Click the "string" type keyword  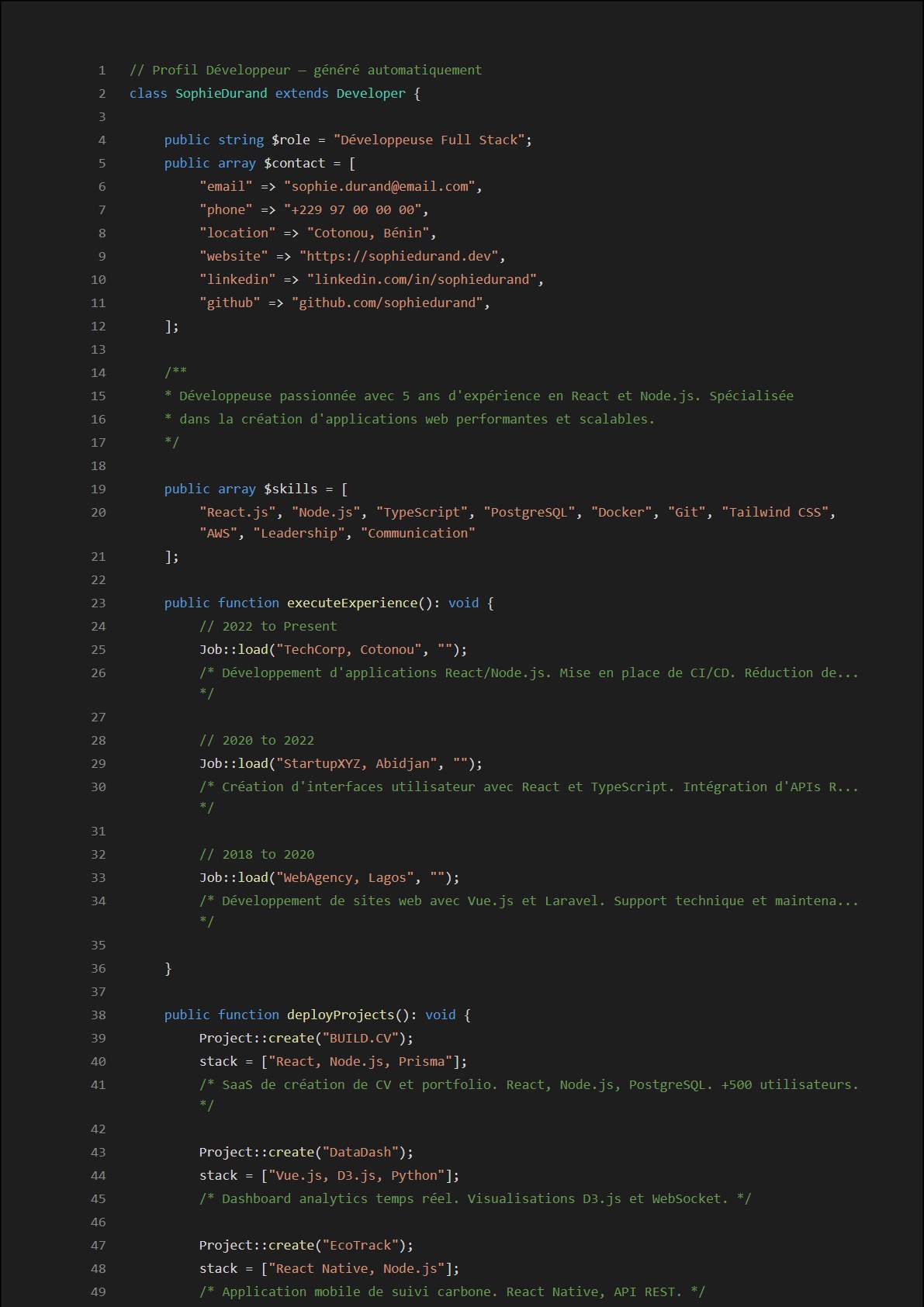[x=241, y=140]
